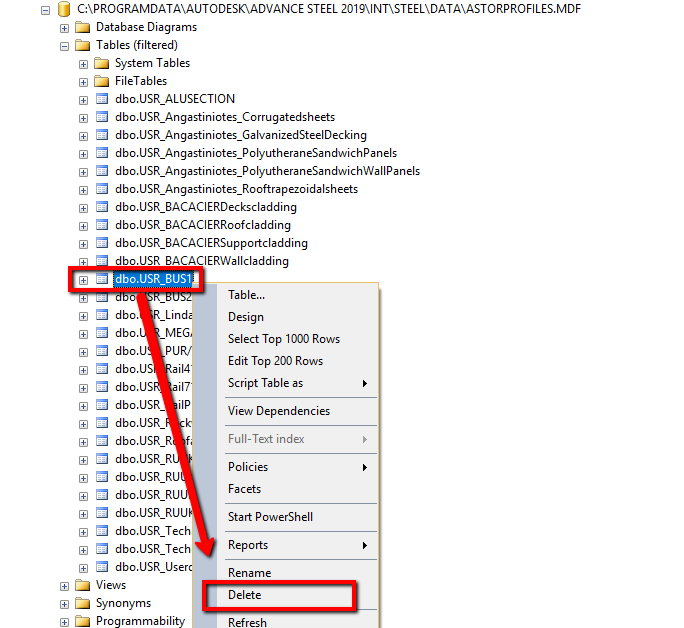Screen dimensions: 684x628
Task: Select the Synonyms folder label
Action: [x=123, y=603]
